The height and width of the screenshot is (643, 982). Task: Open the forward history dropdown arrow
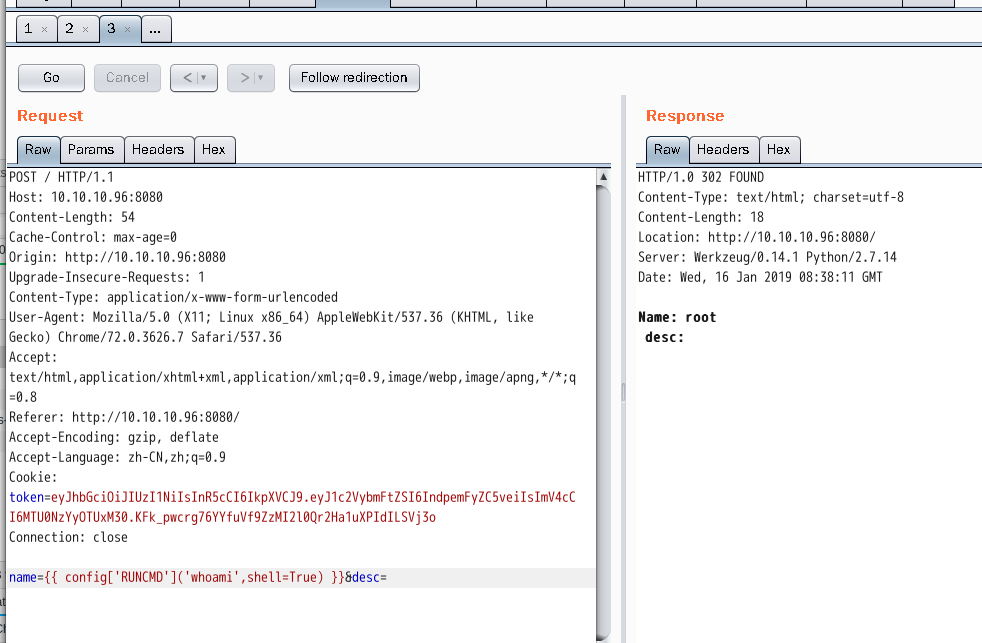coord(261,78)
